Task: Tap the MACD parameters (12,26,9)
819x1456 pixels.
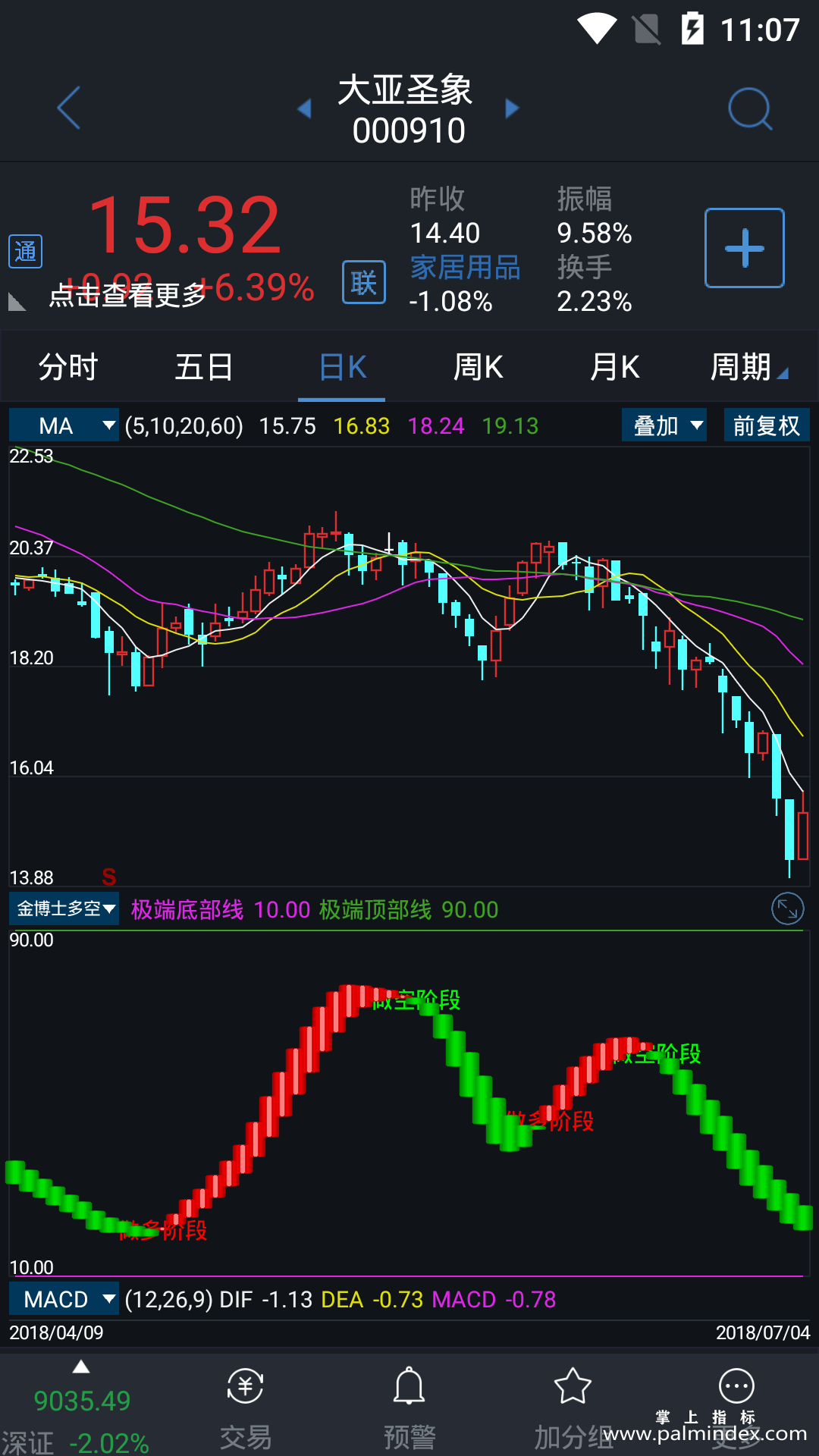Action: click(168, 1300)
